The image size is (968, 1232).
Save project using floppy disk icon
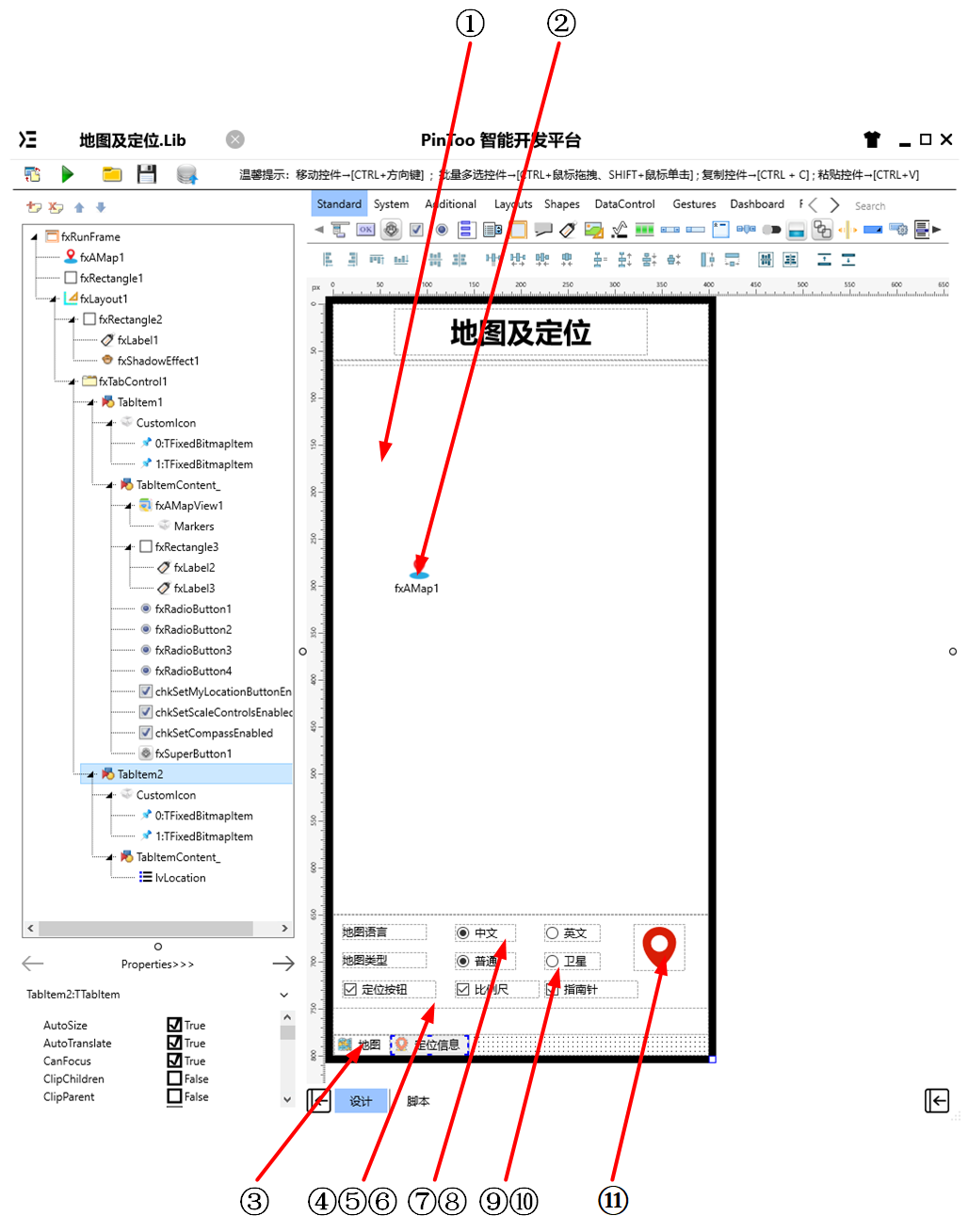(x=146, y=174)
